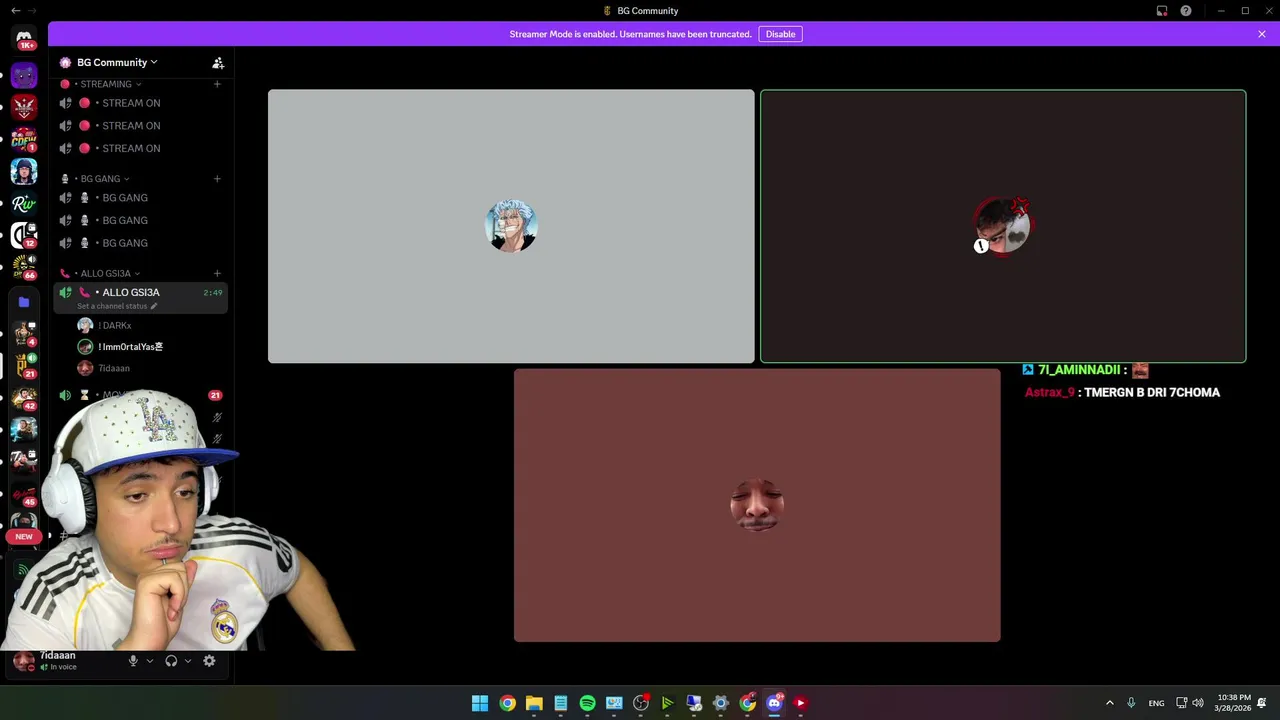Screen dimensions: 1280x720
Task: Open microphone input options arrow
Action: tap(150, 661)
